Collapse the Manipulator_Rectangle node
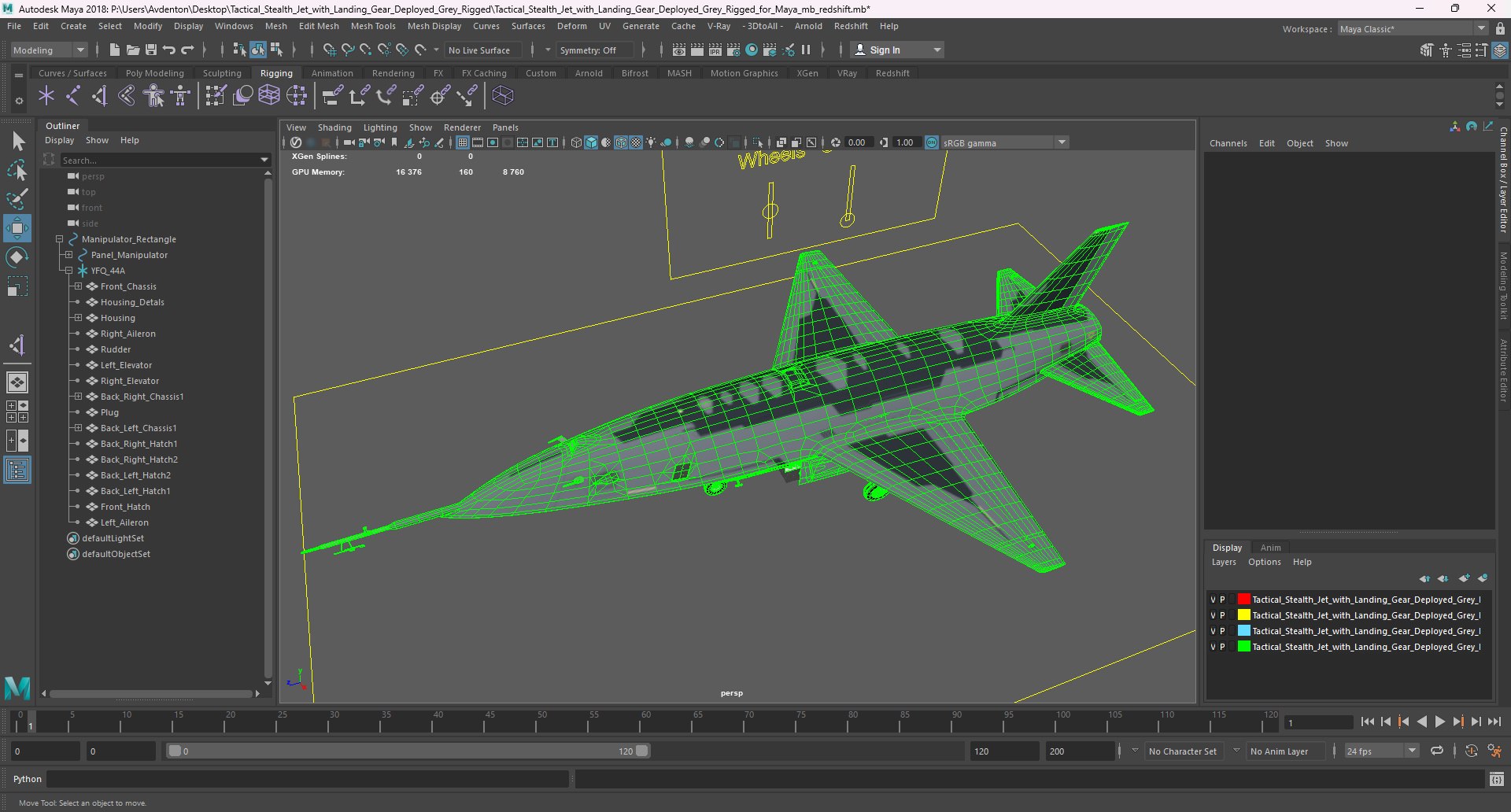Screen dimensions: 1511x812 (x=59, y=239)
